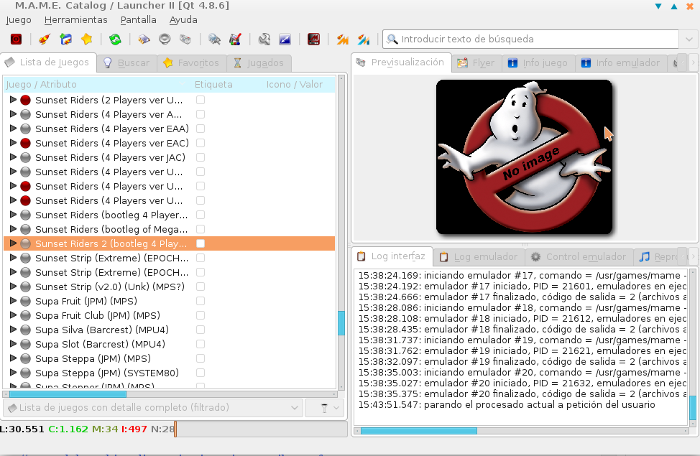Expand Sunset Riders (4 Players ver EAC) row

coord(13,143)
